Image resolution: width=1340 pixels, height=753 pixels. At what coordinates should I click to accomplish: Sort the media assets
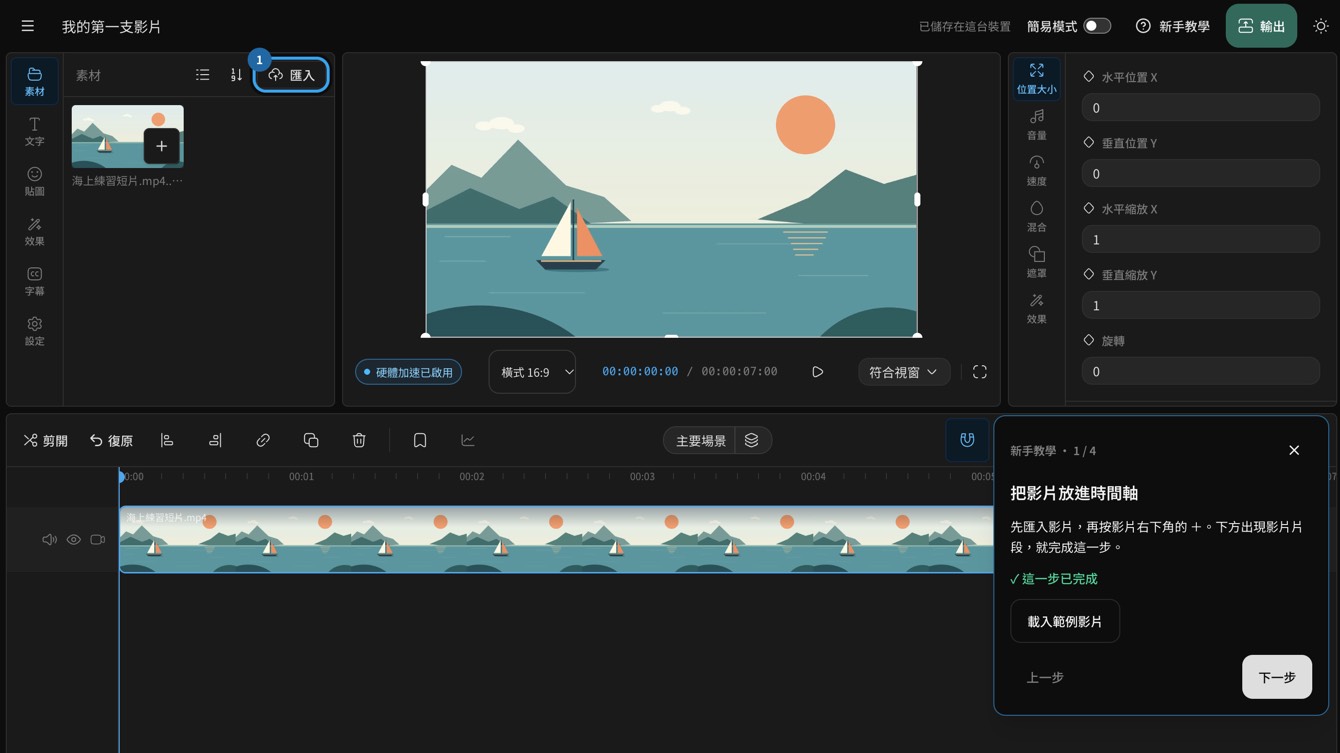tap(236, 75)
